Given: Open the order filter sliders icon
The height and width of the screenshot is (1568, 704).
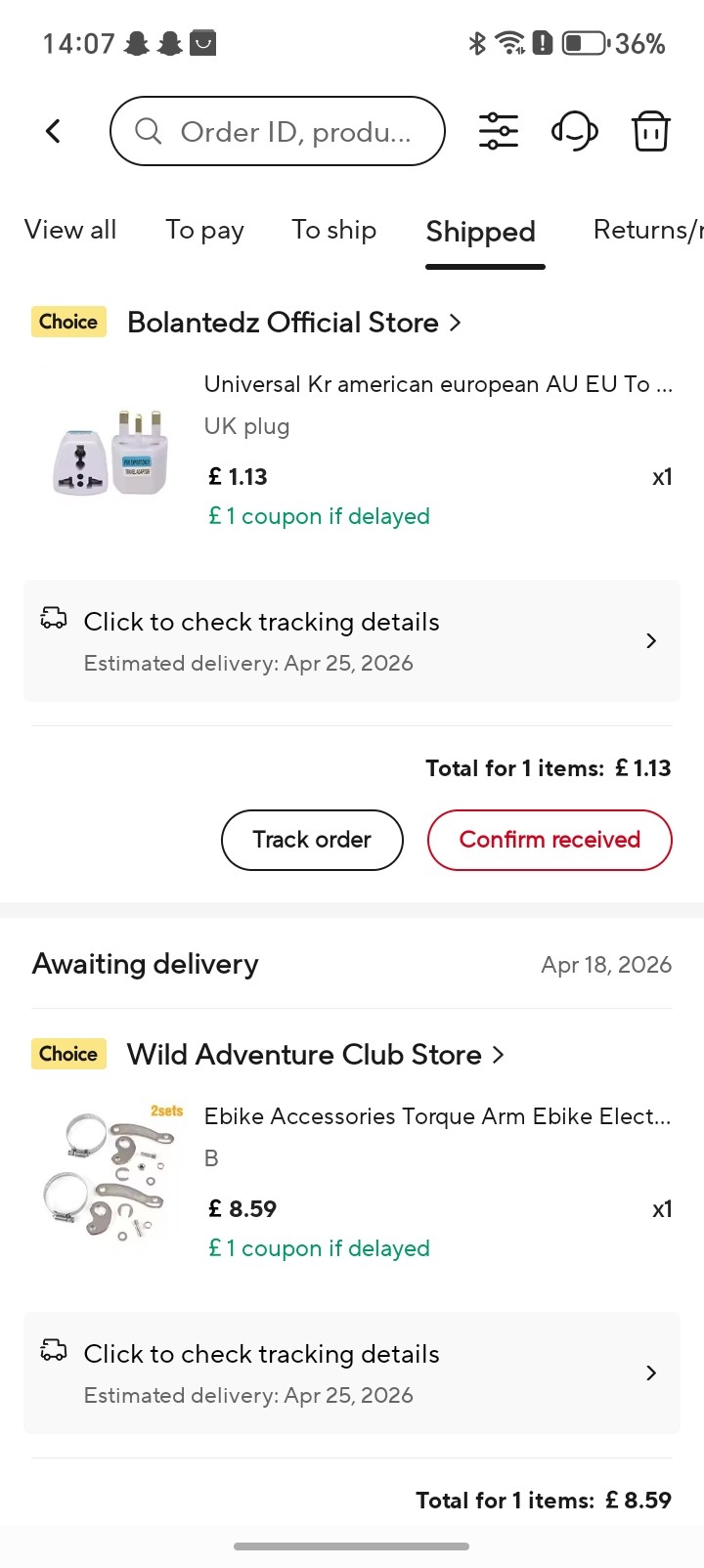Looking at the screenshot, I should click(x=499, y=131).
